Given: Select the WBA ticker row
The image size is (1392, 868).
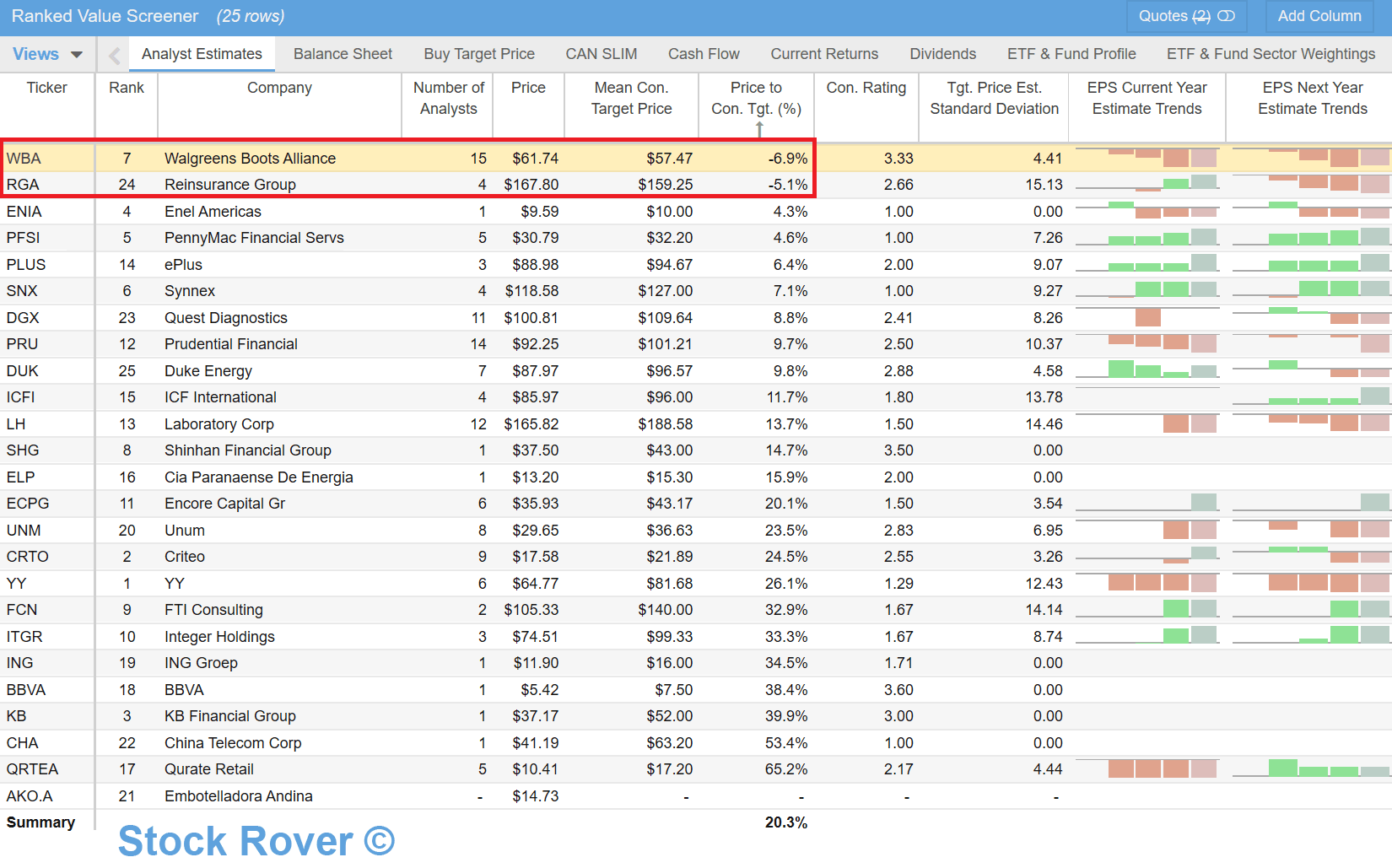Looking at the screenshot, I should (24, 159).
